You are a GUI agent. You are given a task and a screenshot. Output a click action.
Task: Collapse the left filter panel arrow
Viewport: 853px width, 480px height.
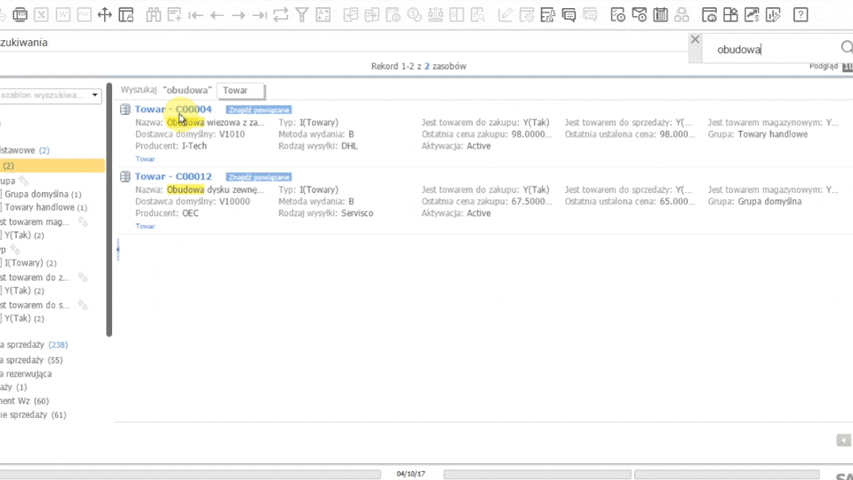point(118,250)
